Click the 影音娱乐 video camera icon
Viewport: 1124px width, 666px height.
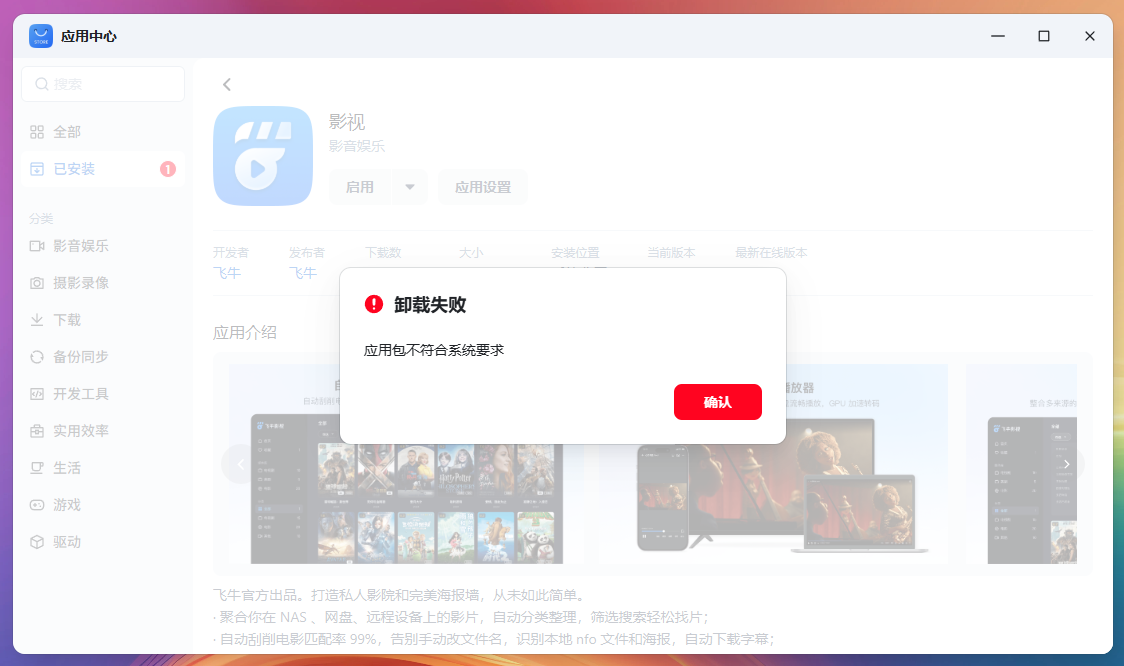coord(37,246)
